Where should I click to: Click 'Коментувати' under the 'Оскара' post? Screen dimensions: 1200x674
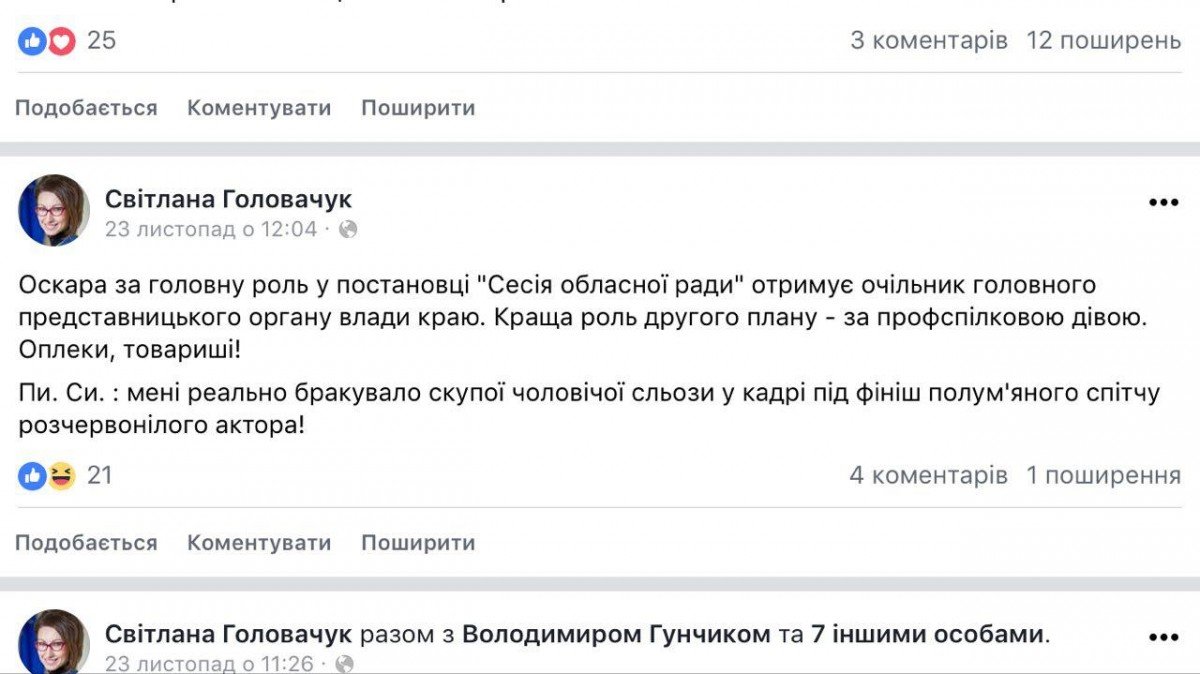[x=259, y=543]
